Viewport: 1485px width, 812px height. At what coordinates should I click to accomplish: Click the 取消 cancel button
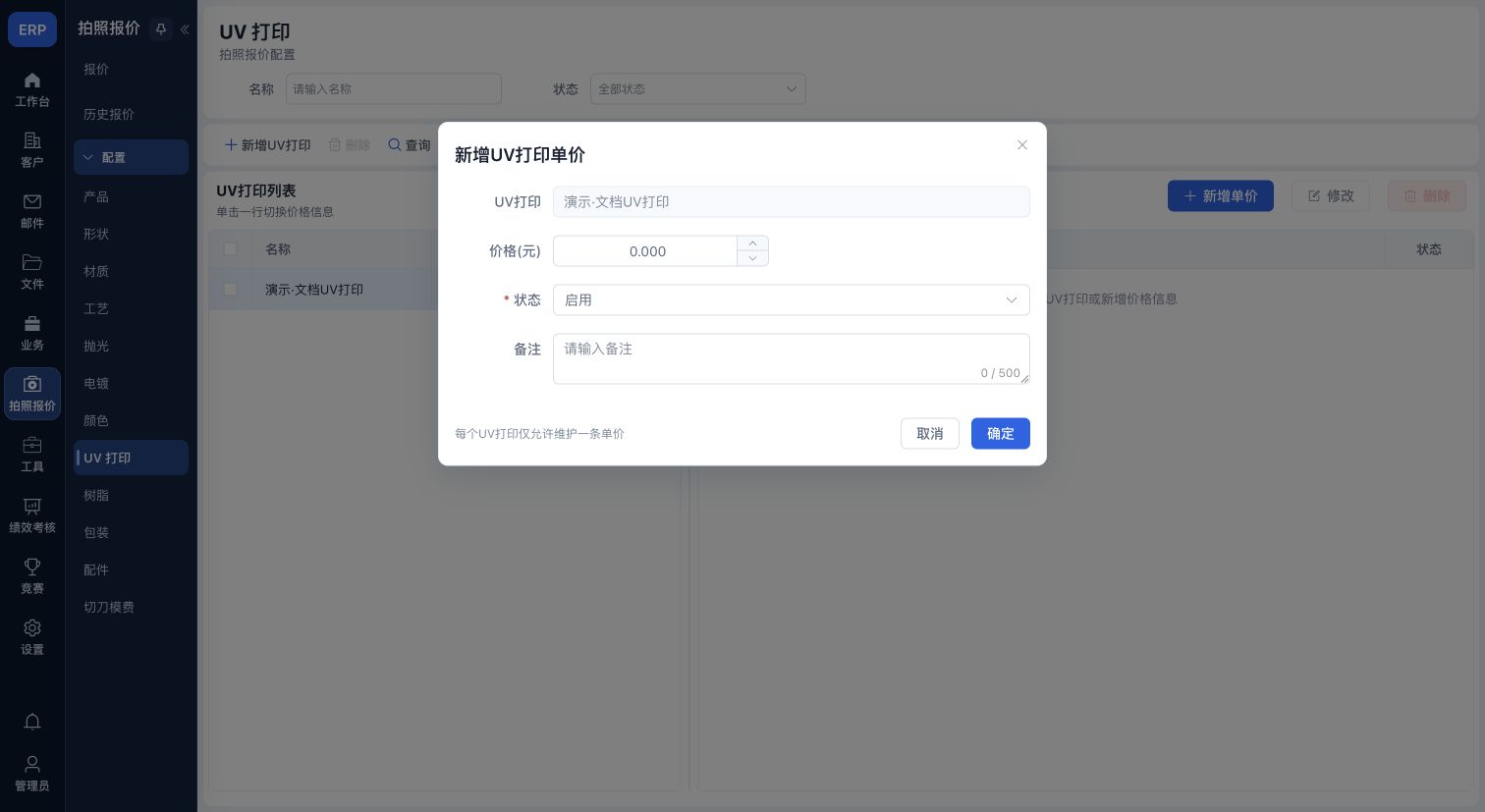(x=930, y=434)
